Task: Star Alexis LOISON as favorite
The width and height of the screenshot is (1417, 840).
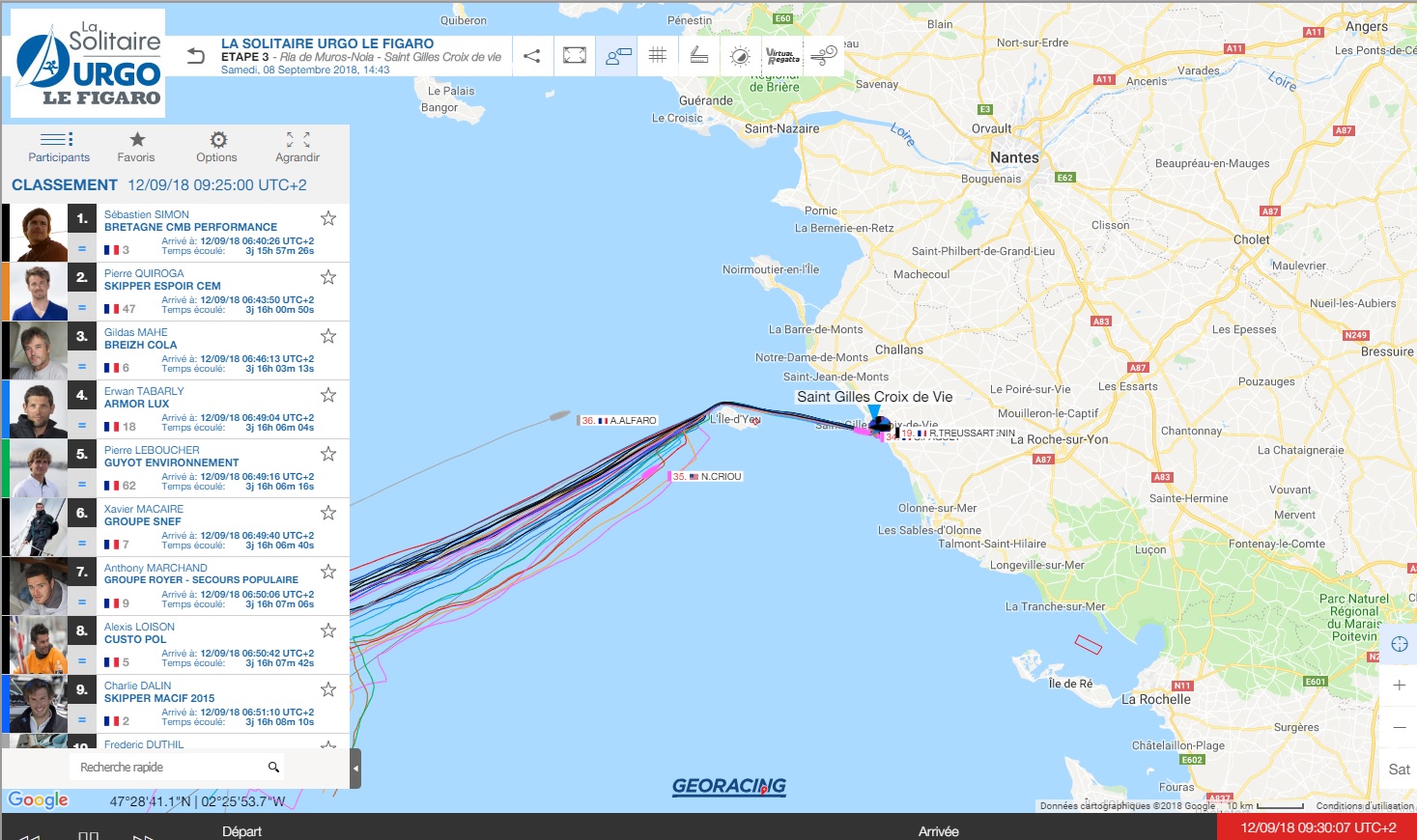Action: point(328,630)
